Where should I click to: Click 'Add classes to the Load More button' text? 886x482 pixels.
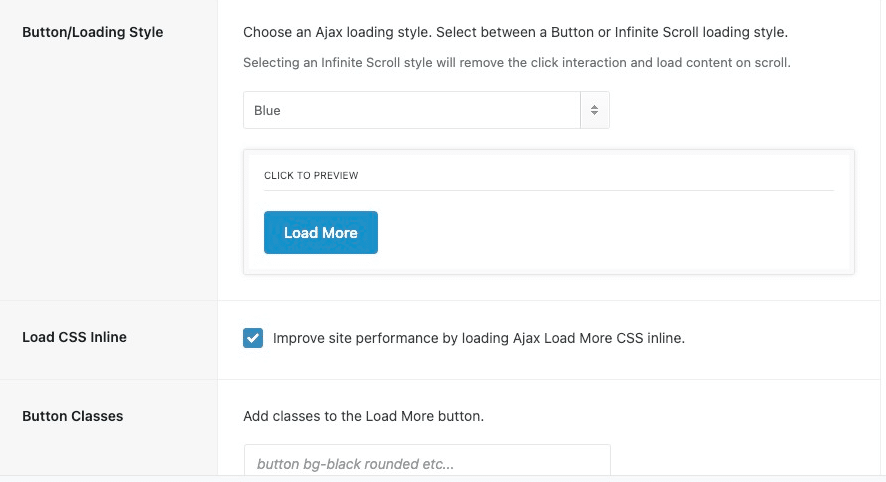coord(363,416)
